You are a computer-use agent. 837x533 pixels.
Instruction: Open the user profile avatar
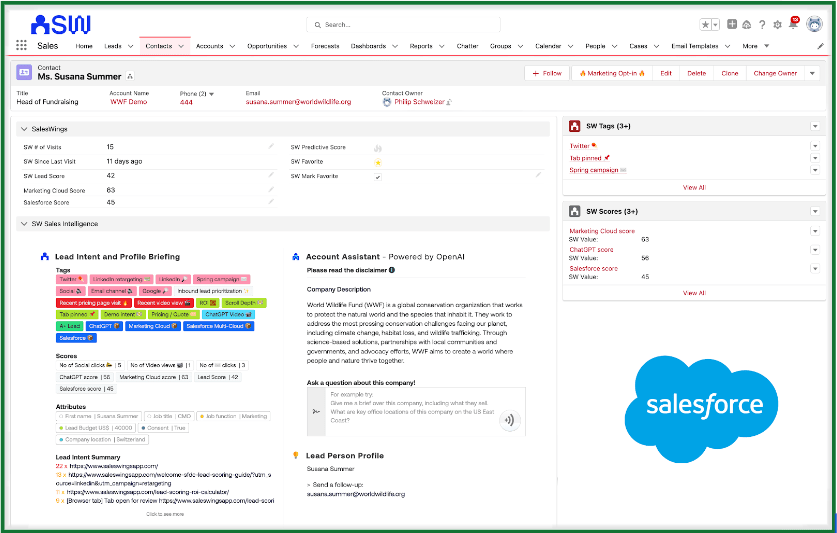814,24
